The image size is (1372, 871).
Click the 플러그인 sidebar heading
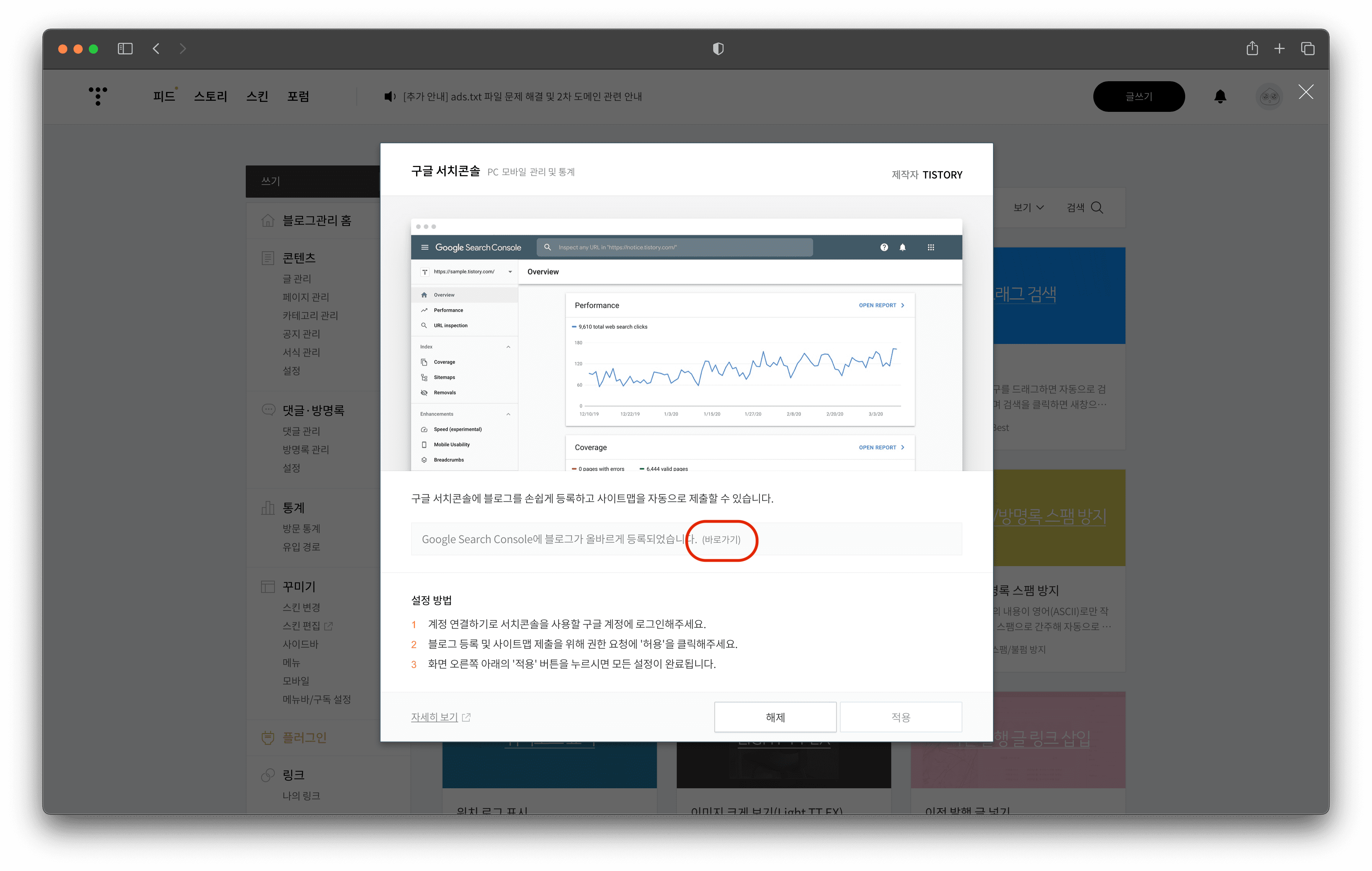305,738
